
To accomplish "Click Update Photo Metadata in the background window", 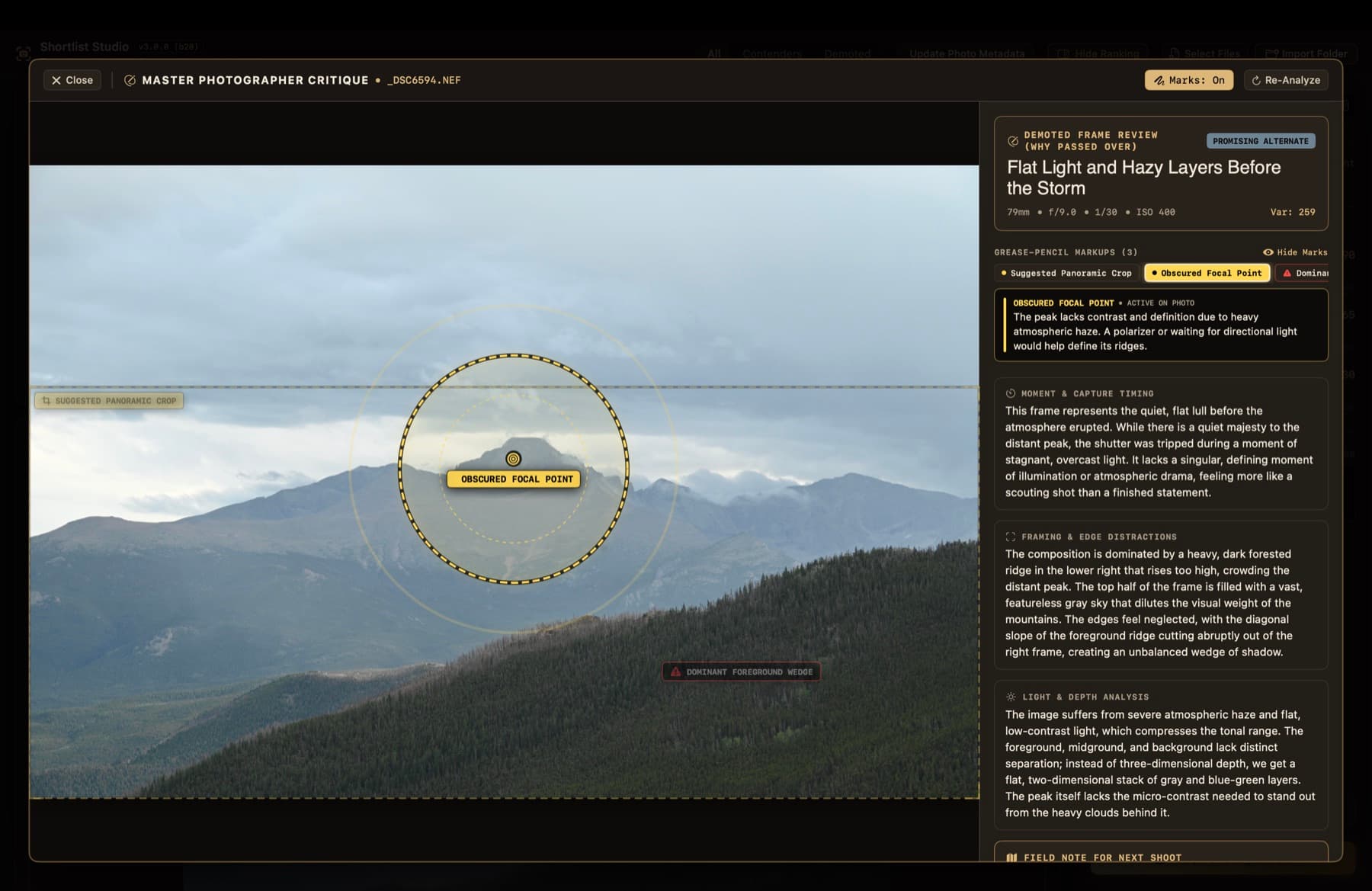I will coord(966,53).
